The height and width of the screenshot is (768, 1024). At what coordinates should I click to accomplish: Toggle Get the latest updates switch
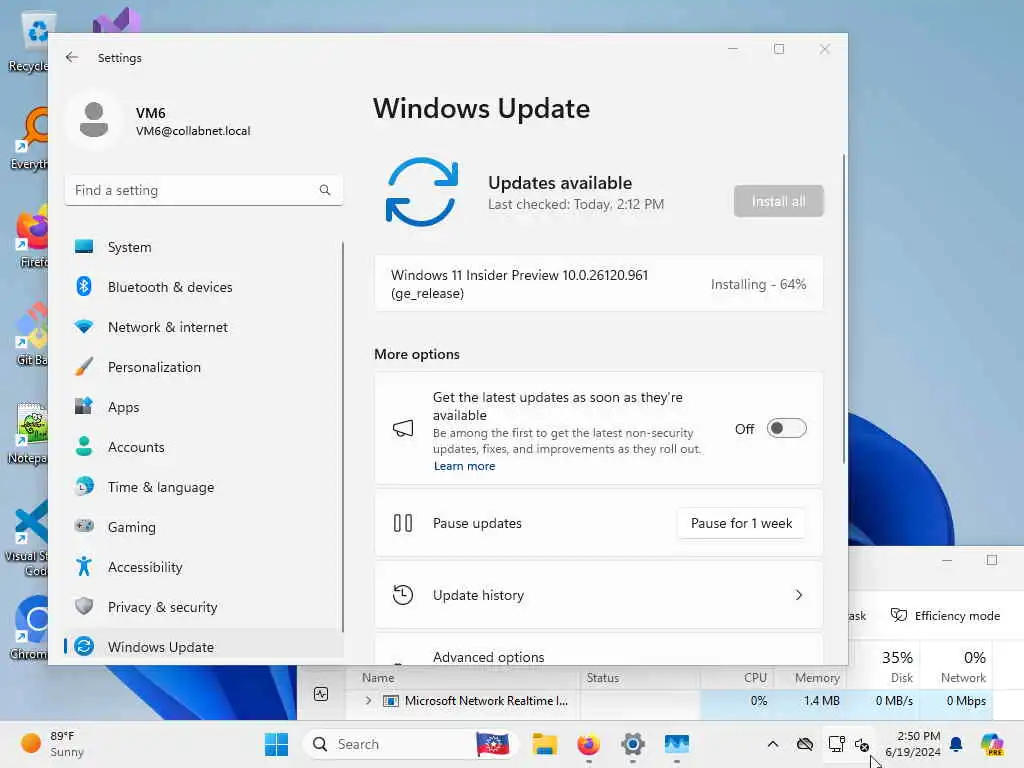pyautogui.click(x=786, y=428)
